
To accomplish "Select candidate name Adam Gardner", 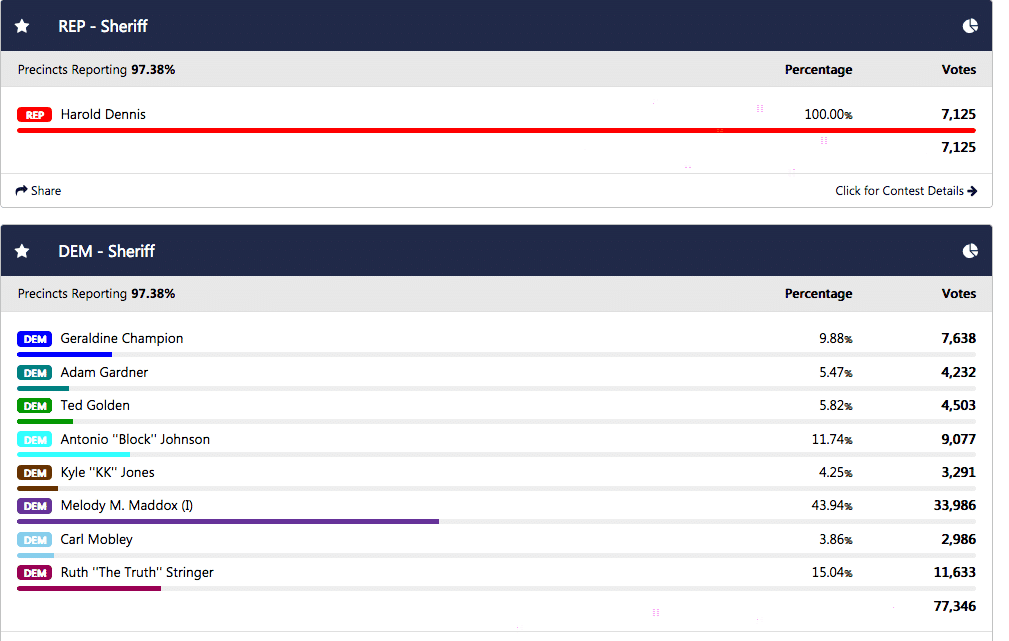I will coord(104,372).
